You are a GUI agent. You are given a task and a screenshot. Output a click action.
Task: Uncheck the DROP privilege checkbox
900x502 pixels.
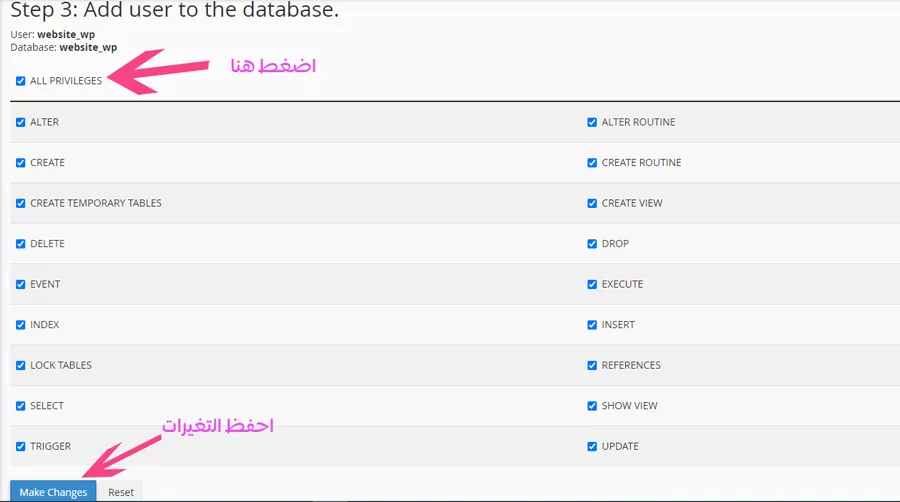(x=592, y=244)
